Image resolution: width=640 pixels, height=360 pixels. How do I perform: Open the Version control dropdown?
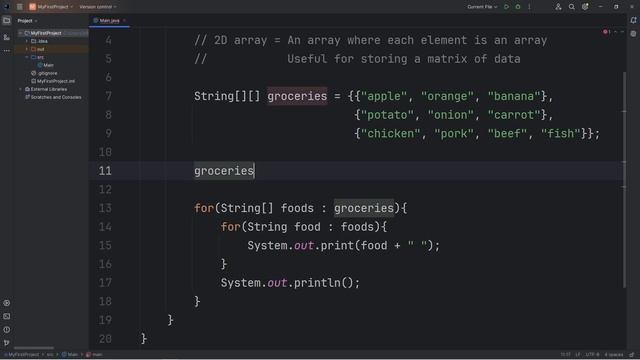(98, 7)
